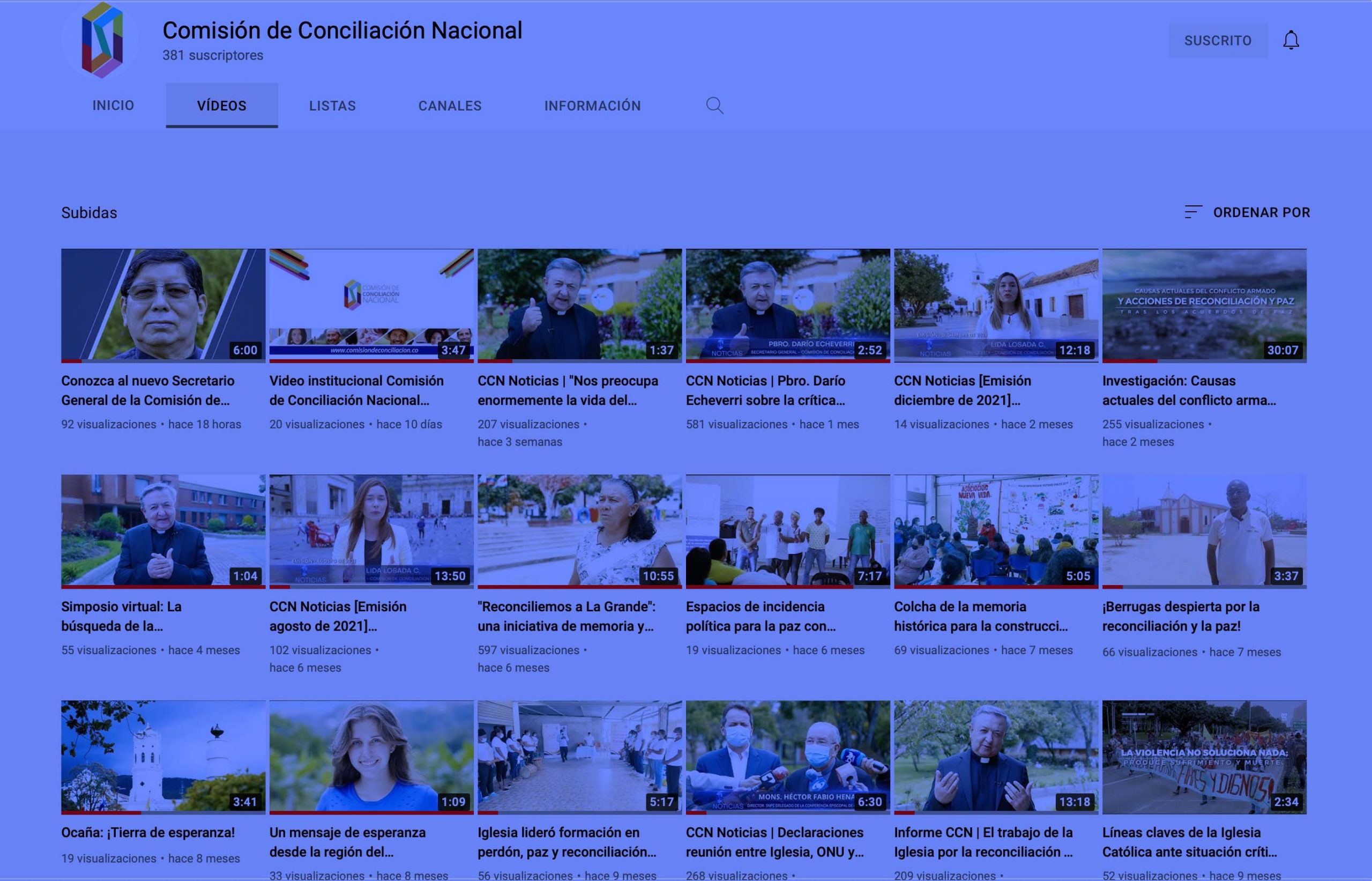Image resolution: width=1372 pixels, height=881 pixels.
Task: Click title CCN Noticias Pbro. Darío Echeverri
Action: click(x=765, y=391)
